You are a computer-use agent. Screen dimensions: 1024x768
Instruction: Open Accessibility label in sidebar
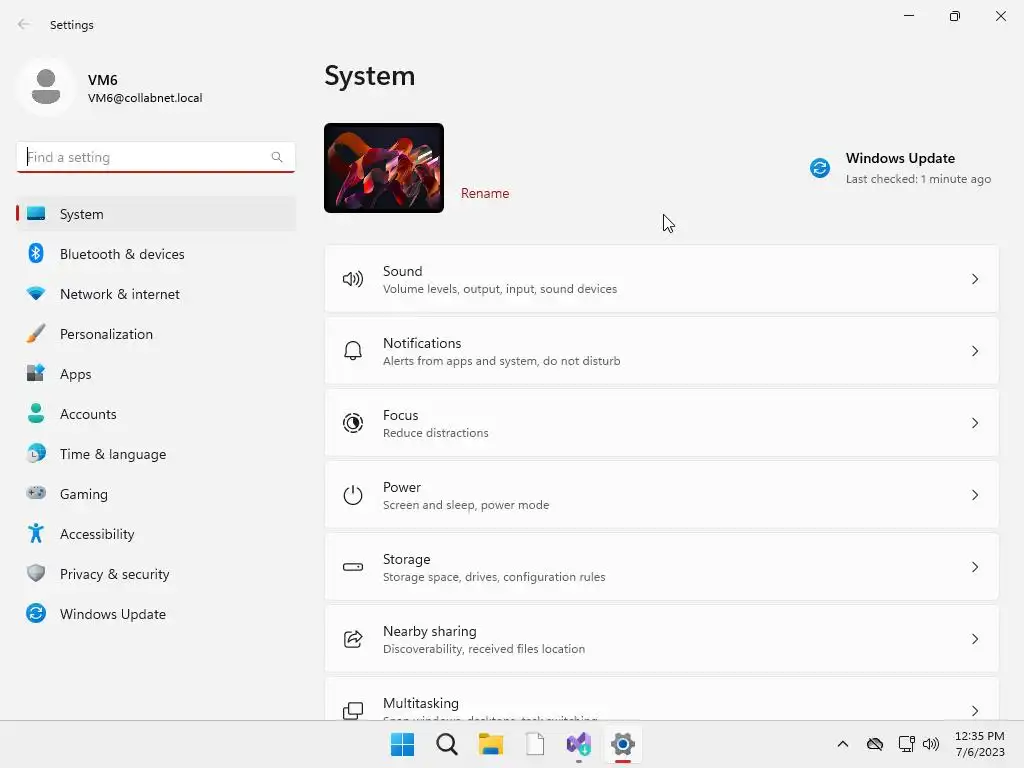pyautogui.click(x=97, y=534)
